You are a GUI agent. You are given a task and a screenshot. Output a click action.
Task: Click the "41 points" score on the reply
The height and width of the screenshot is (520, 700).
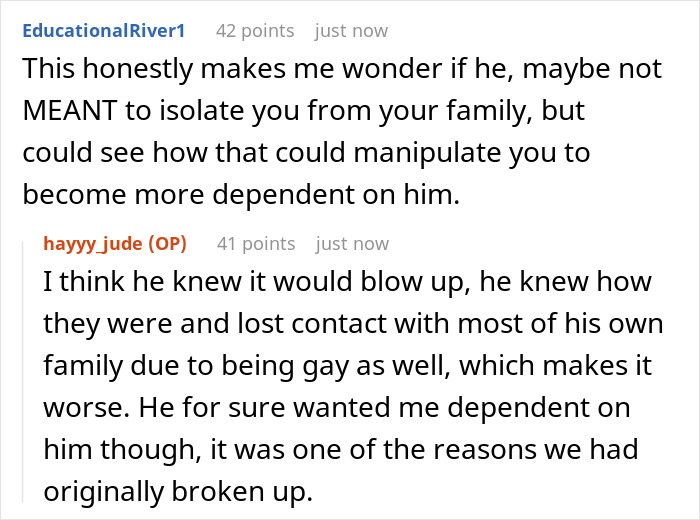pos(256,243)
